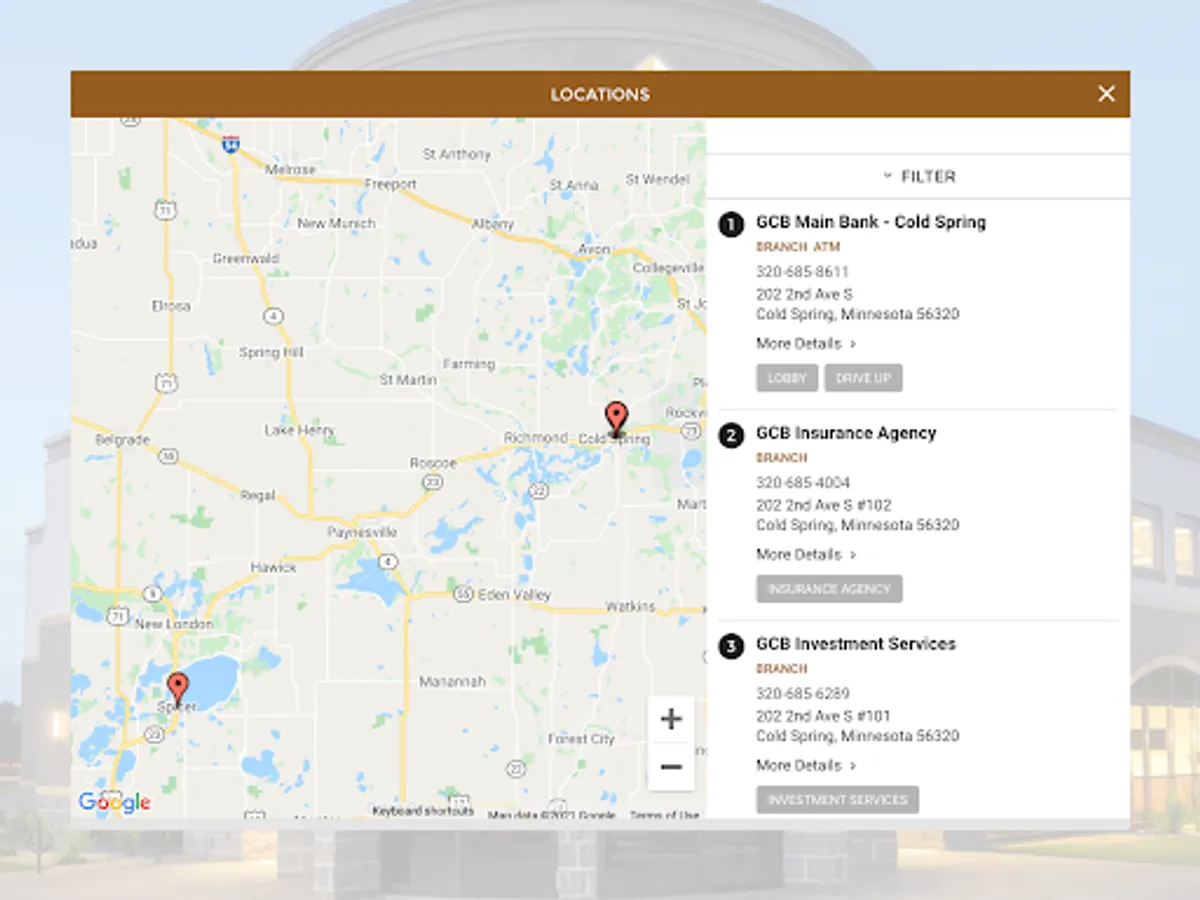Click the New London label on map

173,624
